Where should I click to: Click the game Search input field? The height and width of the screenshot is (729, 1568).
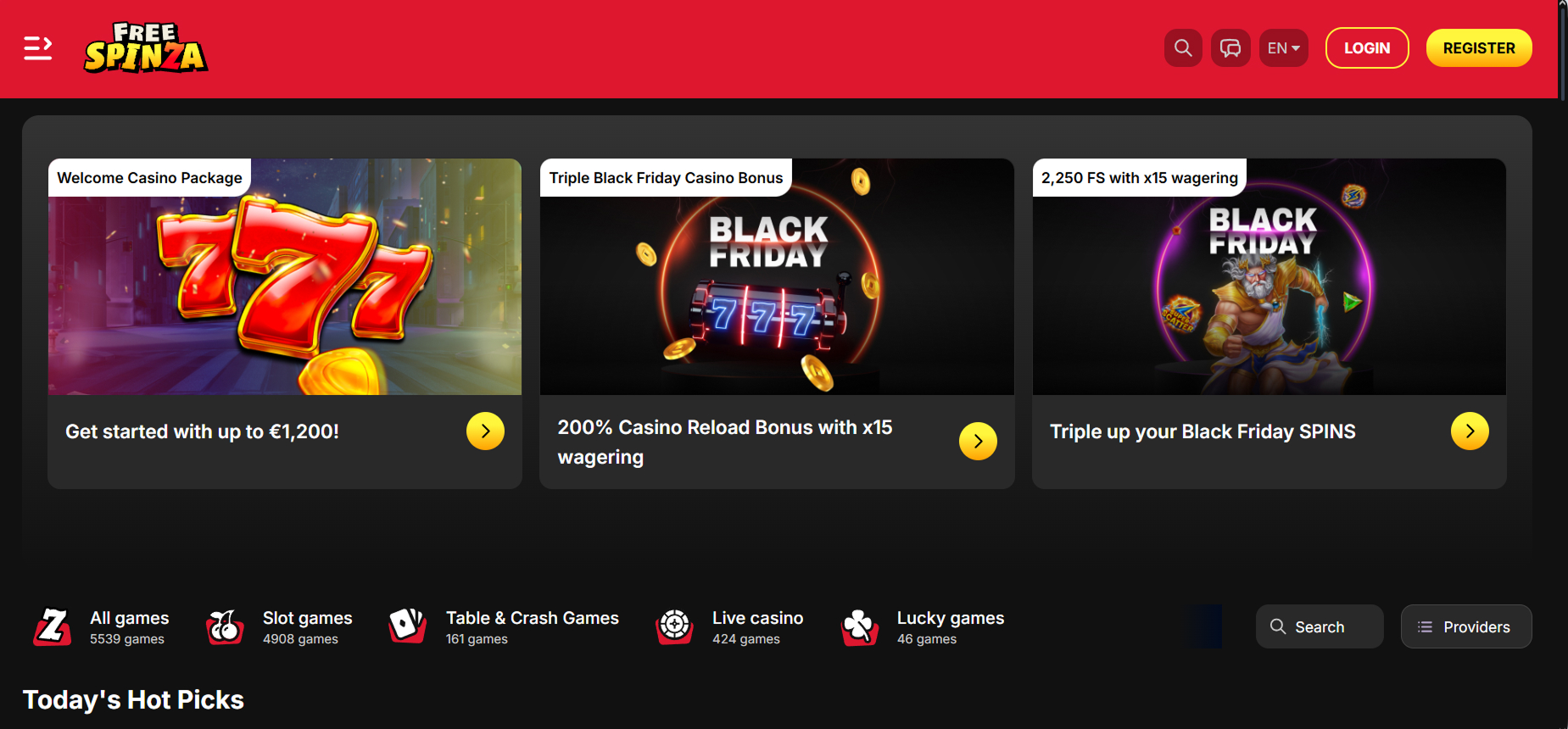pos(1320,627)
